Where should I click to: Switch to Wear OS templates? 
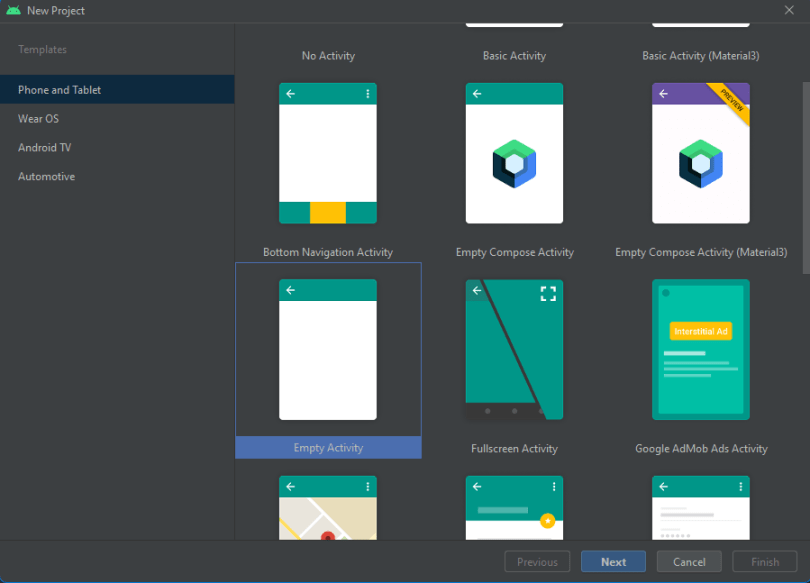[117, 118]
